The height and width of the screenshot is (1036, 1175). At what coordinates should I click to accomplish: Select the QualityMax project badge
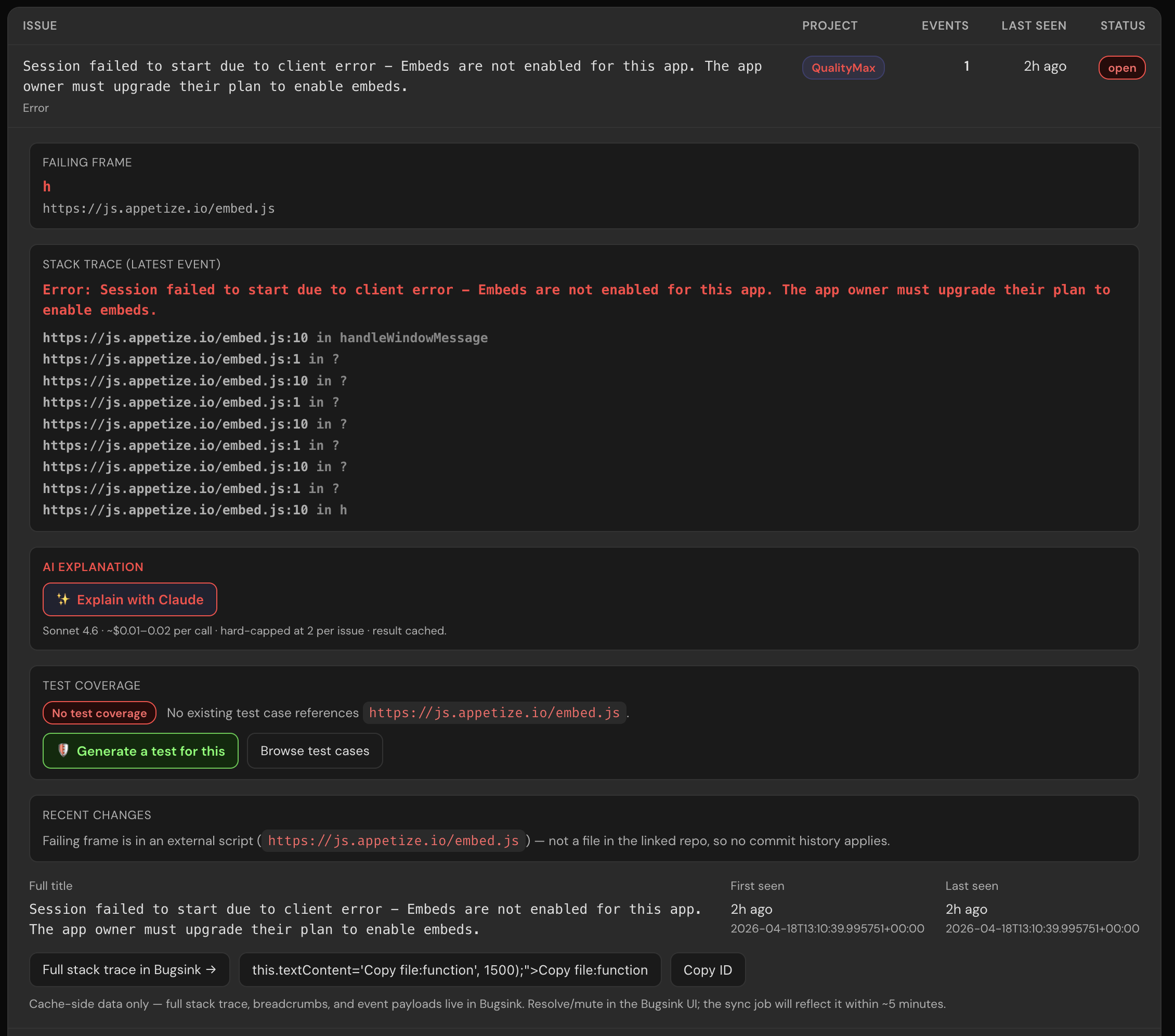point(843,67)
